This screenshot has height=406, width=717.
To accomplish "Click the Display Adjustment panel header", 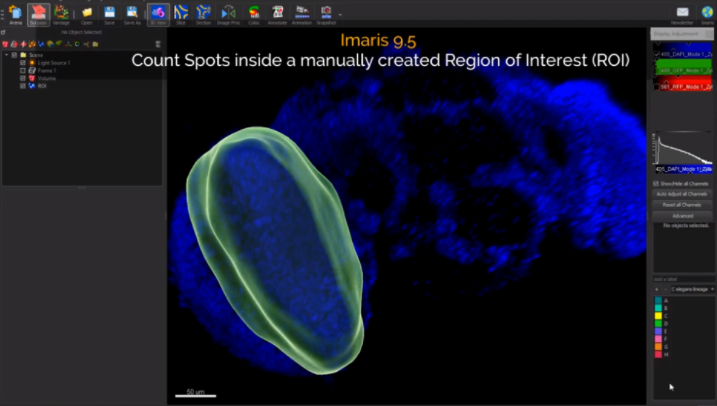I will (x=681, y=34).
